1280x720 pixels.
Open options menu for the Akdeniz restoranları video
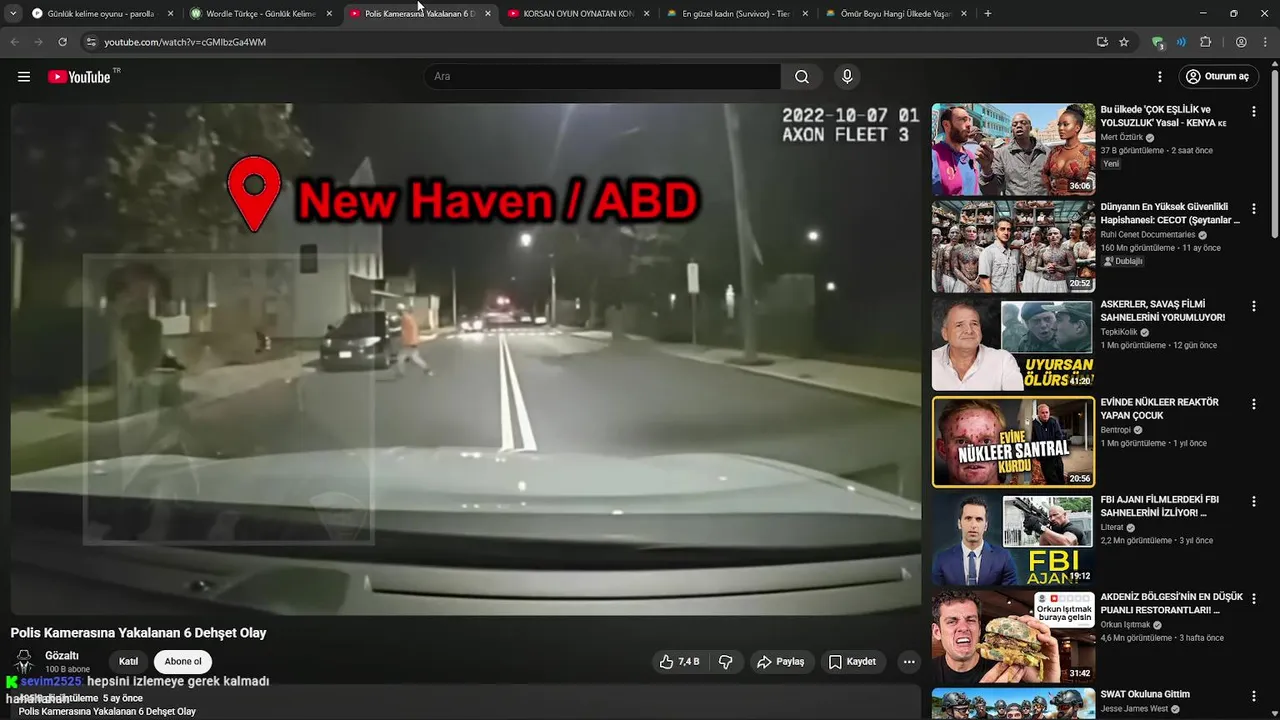[1253, 599]
